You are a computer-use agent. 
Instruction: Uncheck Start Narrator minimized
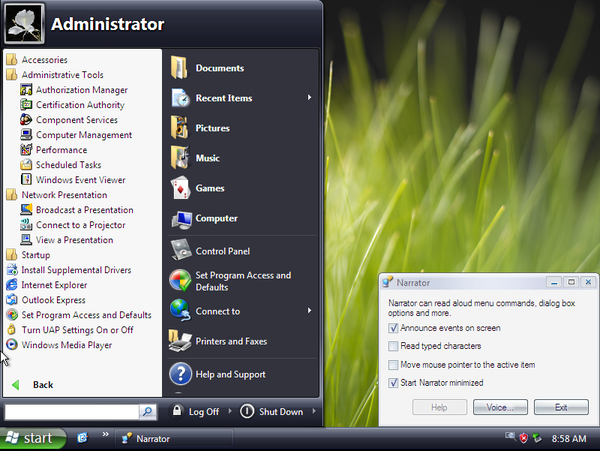pyautogui.click(x=393, y=383)
